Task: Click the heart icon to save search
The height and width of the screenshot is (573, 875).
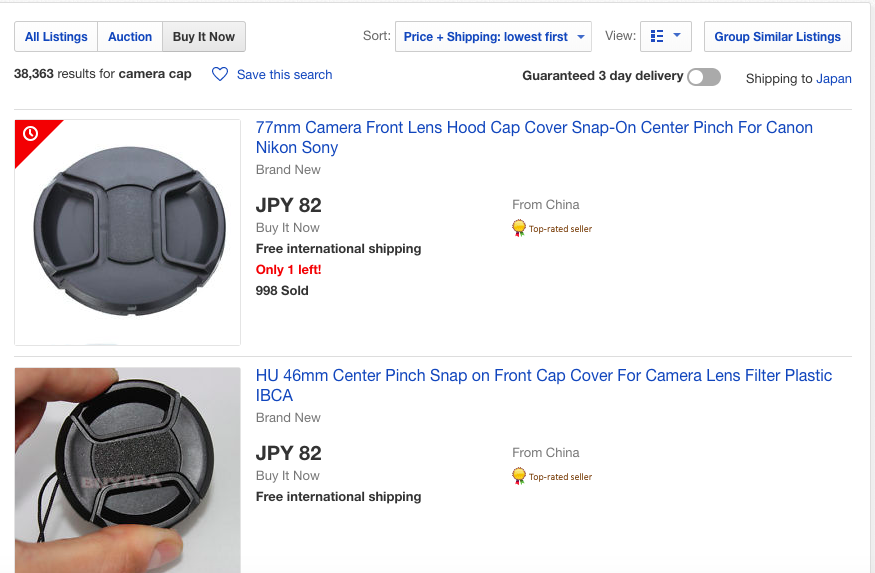Action: (x=220, y=74)
